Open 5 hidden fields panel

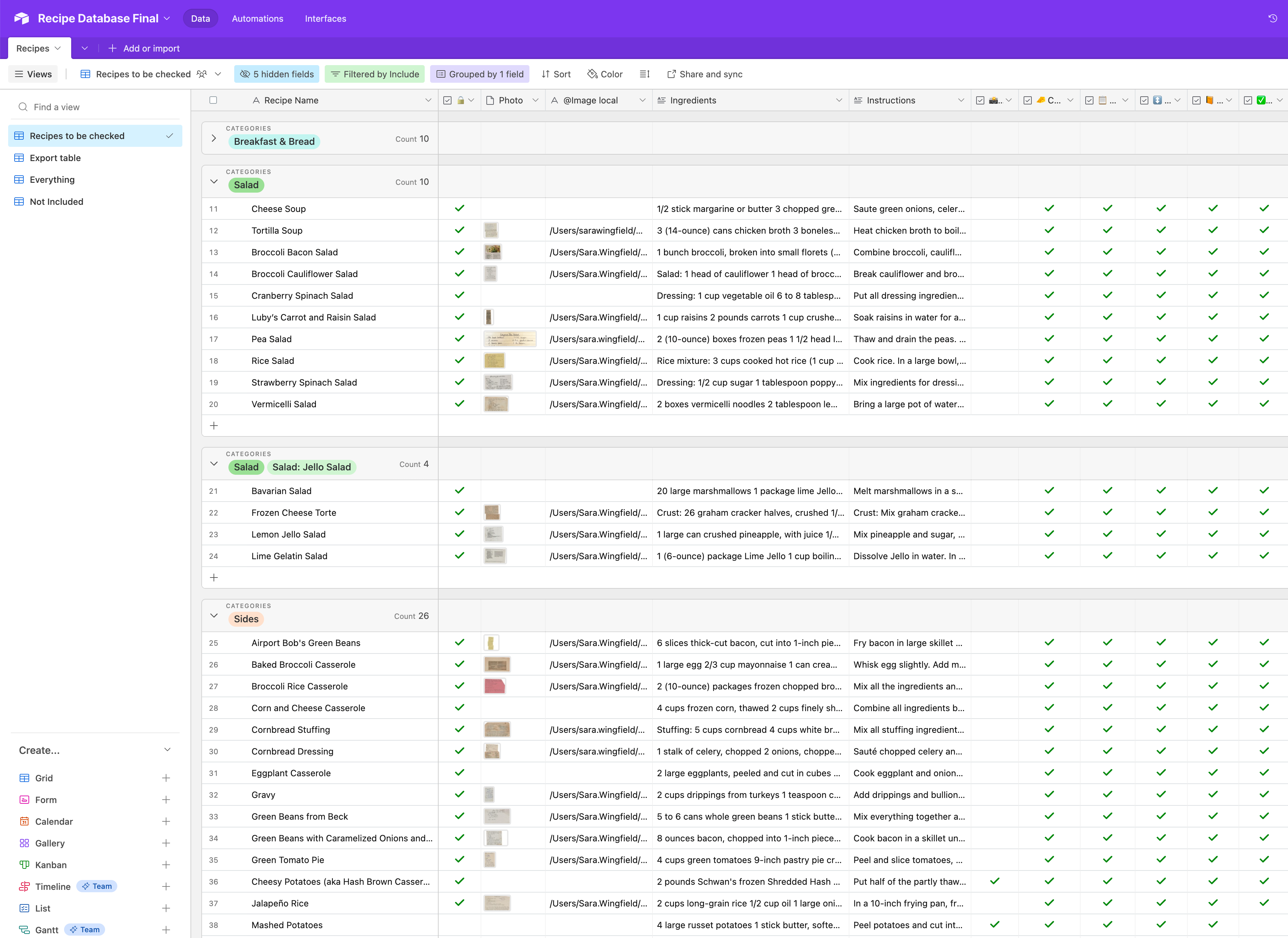point(277,74)
